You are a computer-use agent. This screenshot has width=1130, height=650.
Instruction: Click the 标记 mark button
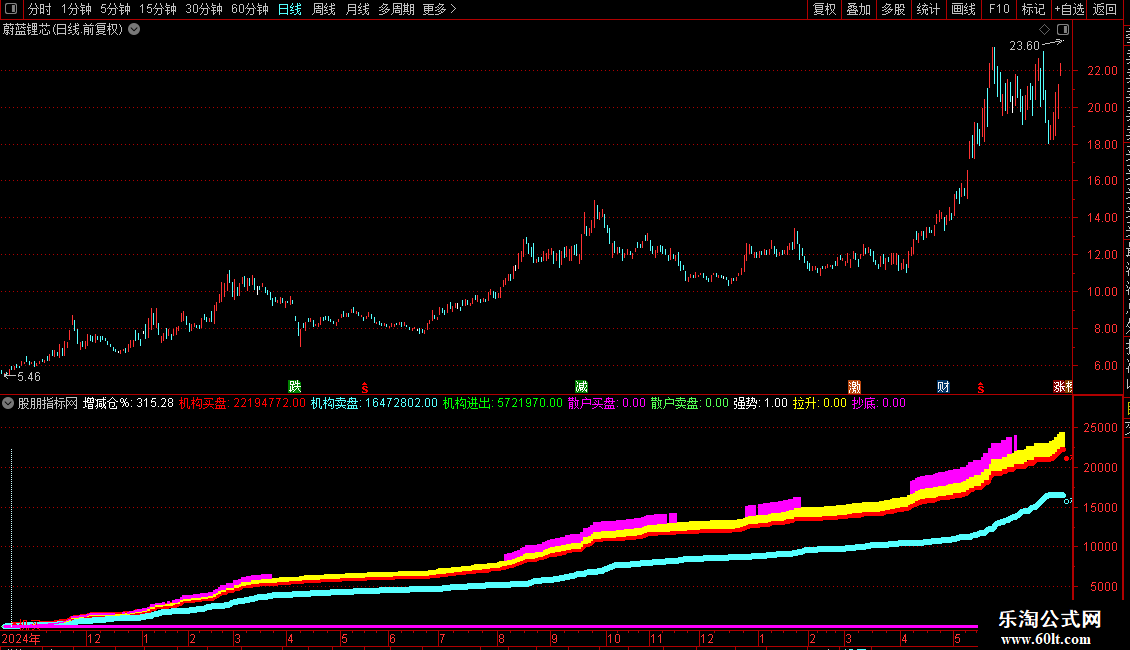pyautogui.click(x=1033, y=9)
